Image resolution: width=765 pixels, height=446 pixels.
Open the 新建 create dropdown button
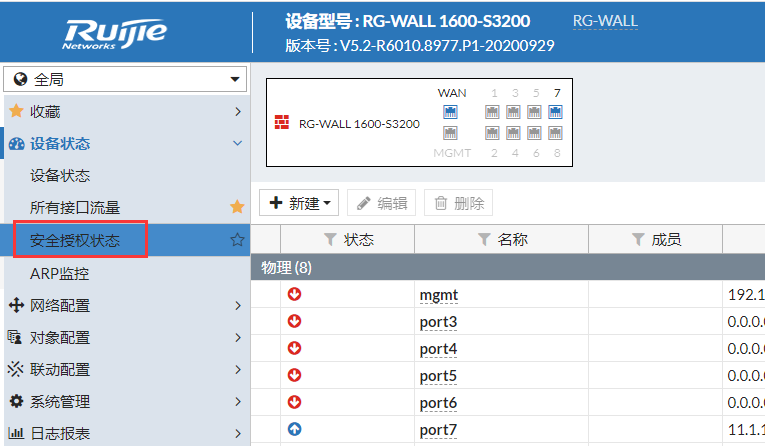(299, 203)
